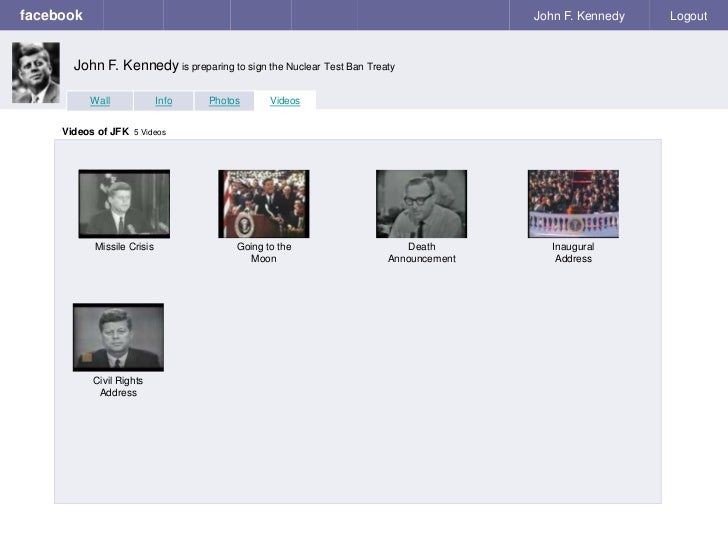Click the 'Inaugural Address' caption text

click(x=573, y=253)
